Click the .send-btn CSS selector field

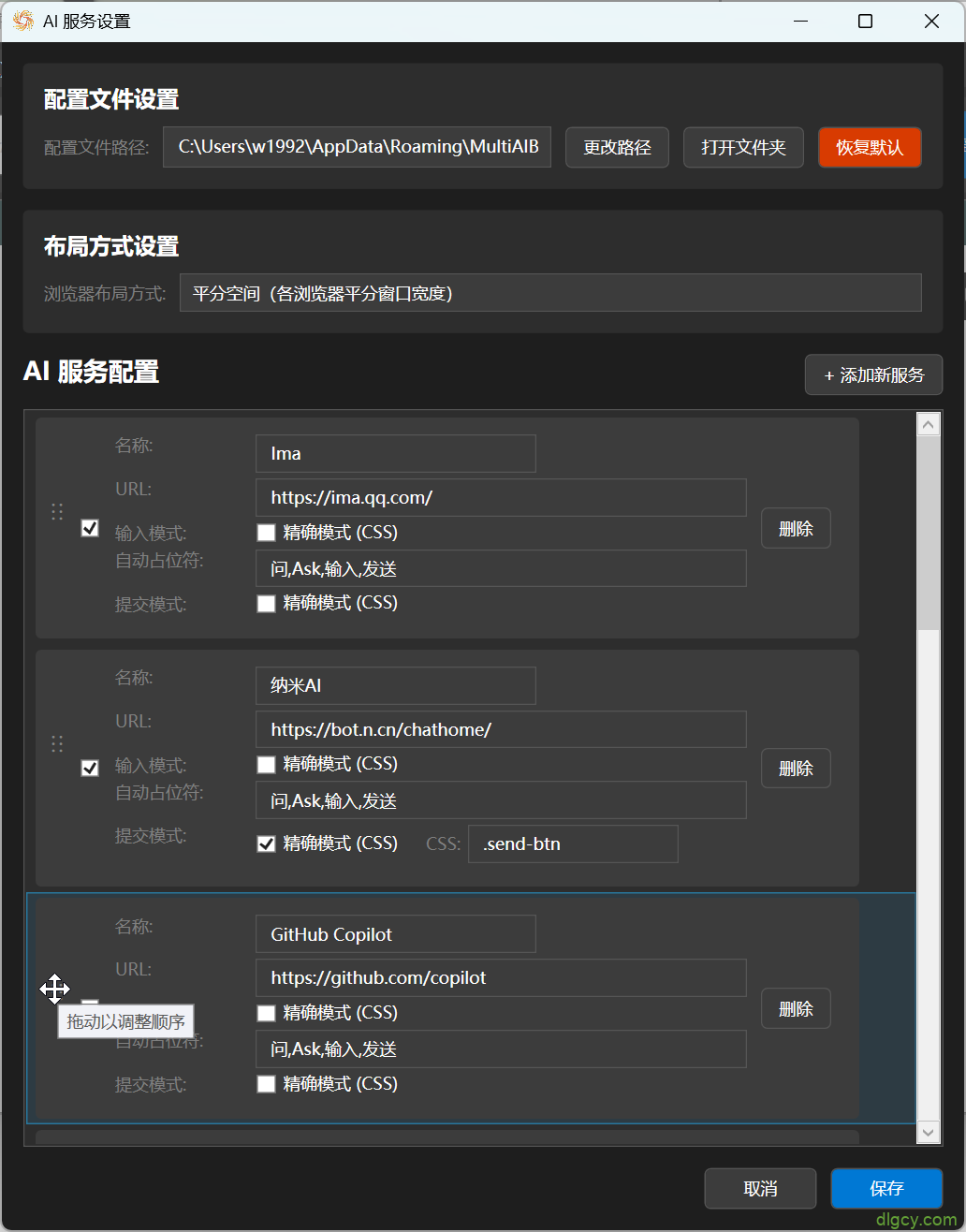click(x=573, y=843)
